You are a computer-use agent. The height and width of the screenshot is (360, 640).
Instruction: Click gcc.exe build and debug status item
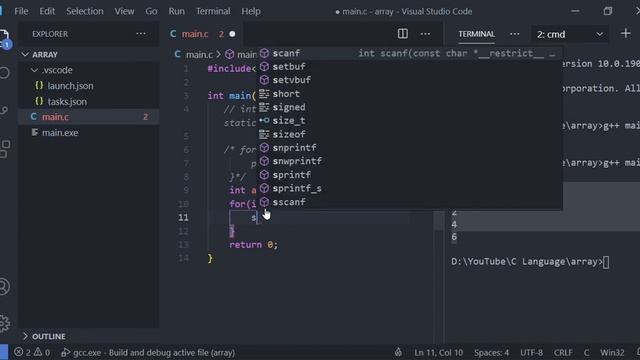click(148, 352)
